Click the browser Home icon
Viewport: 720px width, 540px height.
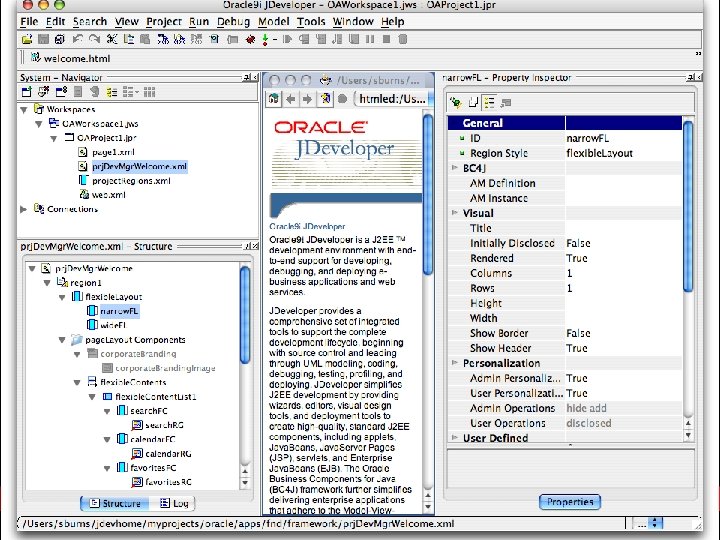click(274, 99)
